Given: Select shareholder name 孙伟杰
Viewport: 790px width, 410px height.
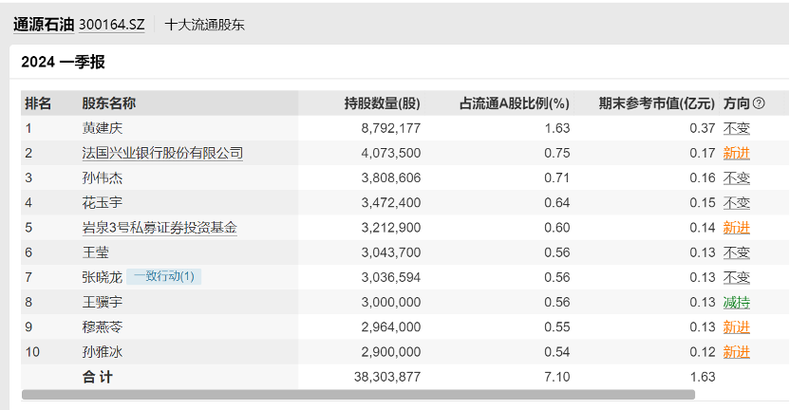Looking at the screenshot, I should [x=102, y=178].
